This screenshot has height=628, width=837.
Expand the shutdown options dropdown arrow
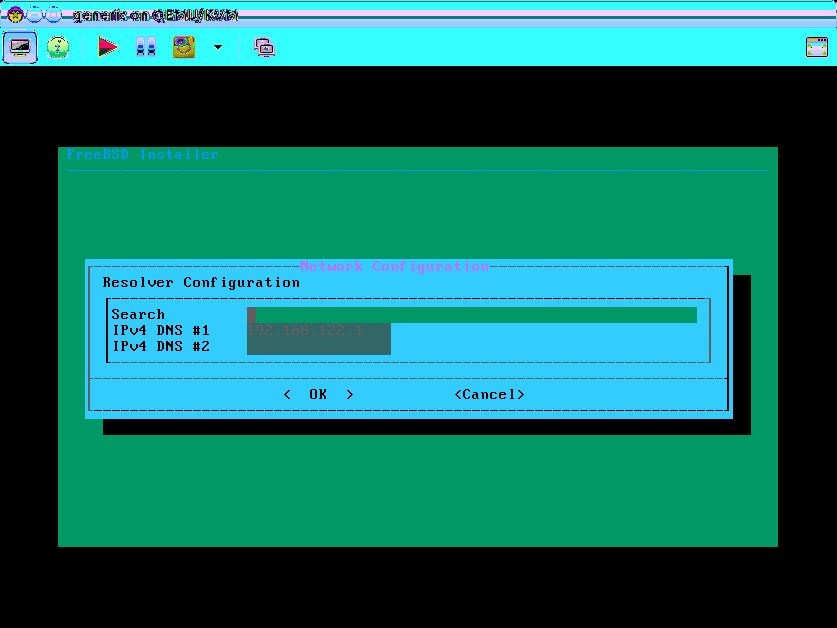coord(218,47)
